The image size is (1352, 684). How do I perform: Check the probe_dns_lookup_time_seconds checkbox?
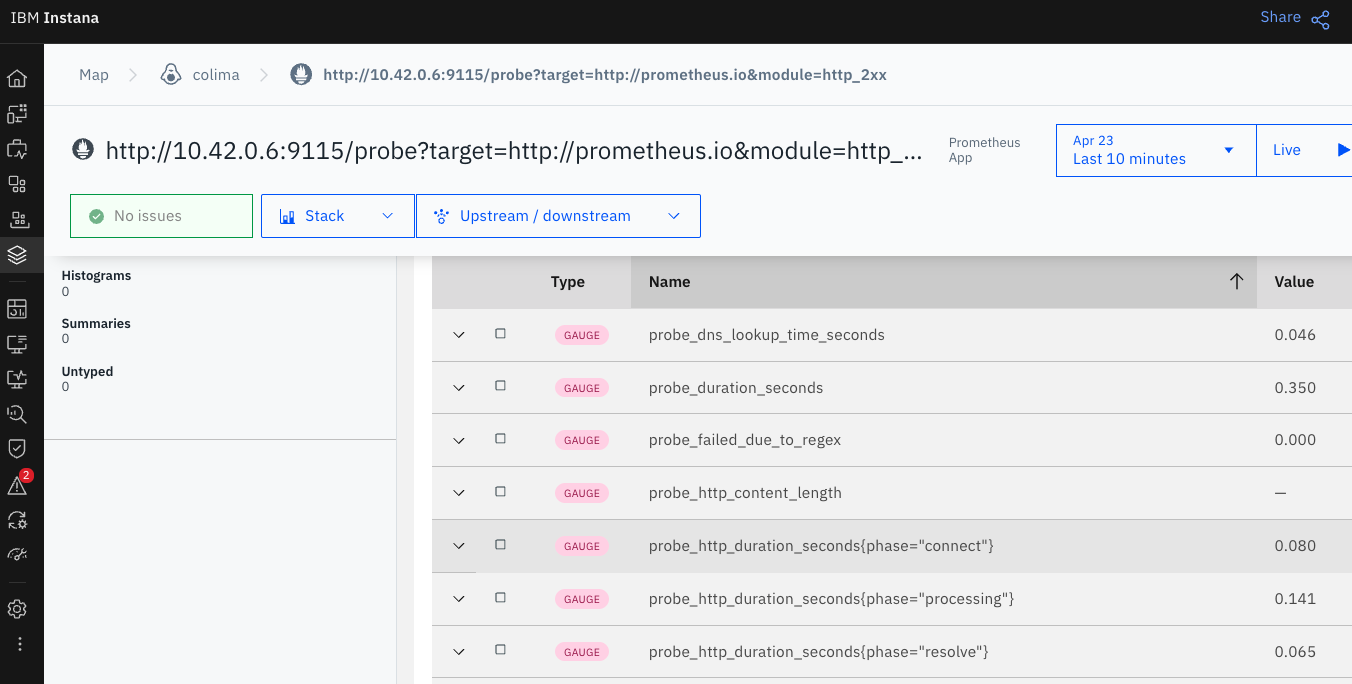(501, 334)
